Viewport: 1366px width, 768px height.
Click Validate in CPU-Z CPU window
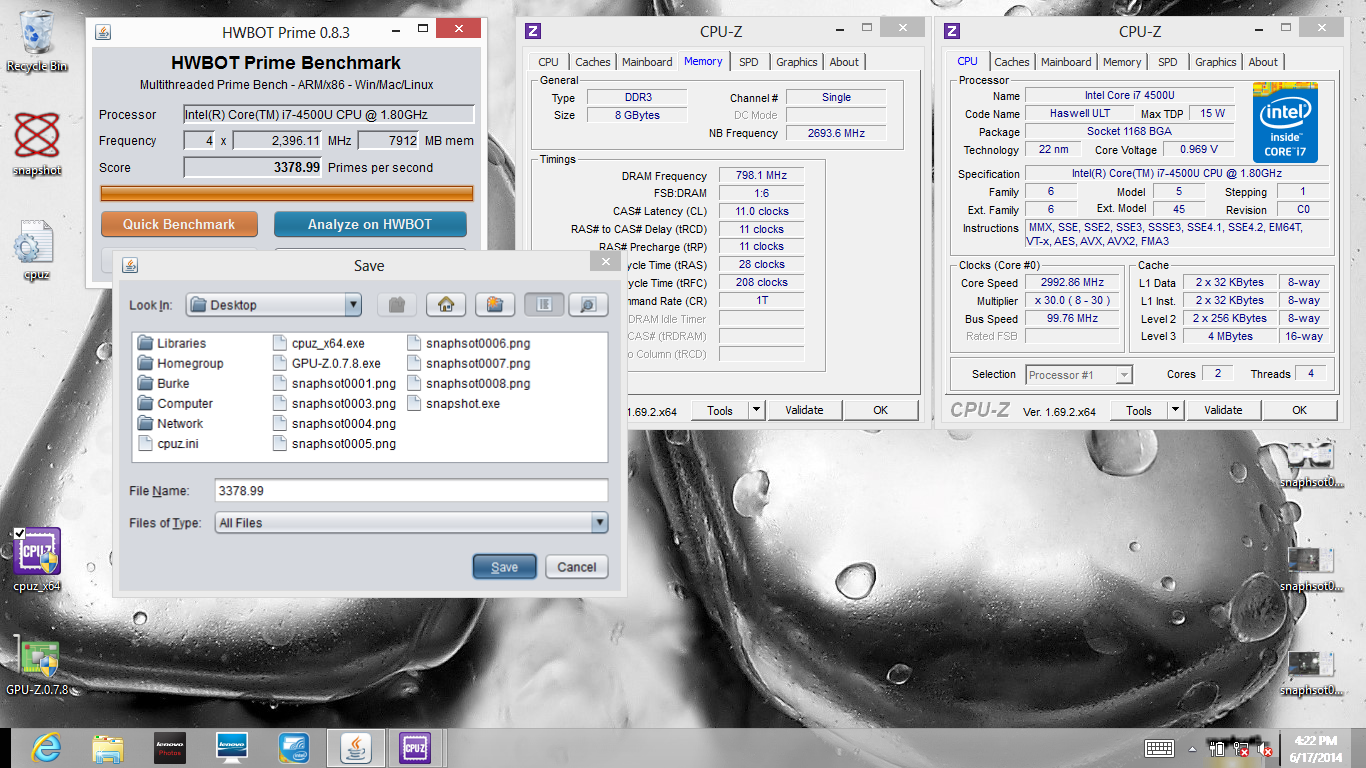click(x=1223, y=410)
